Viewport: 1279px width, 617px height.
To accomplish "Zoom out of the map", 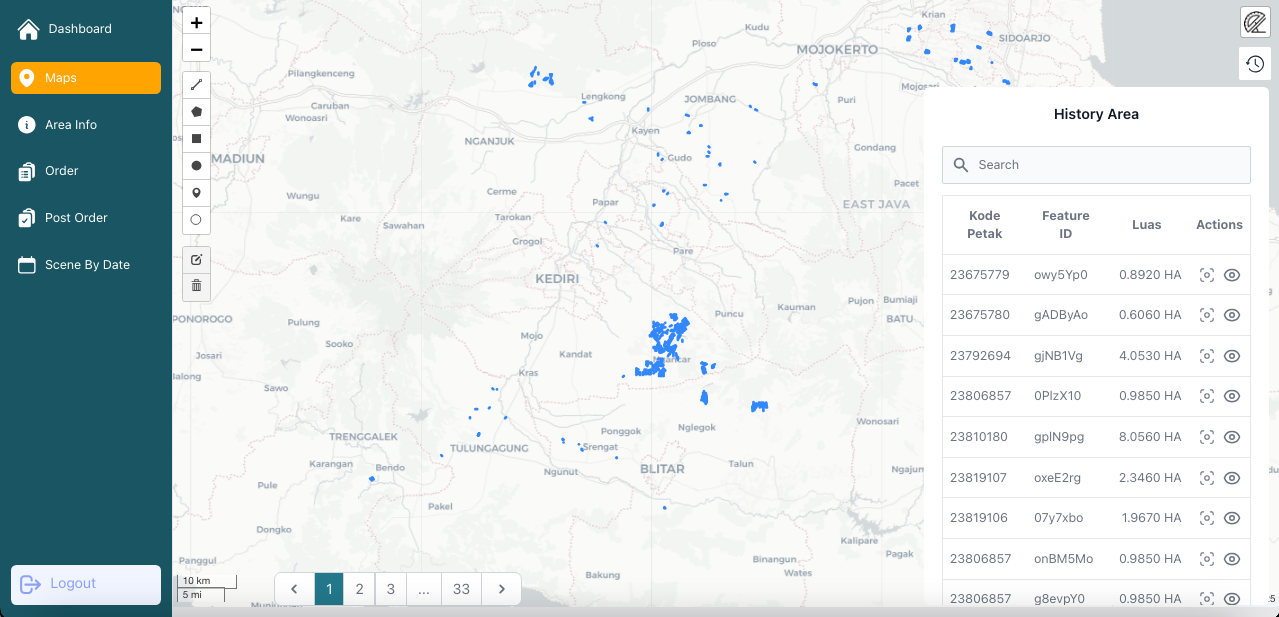I will 196,49.
